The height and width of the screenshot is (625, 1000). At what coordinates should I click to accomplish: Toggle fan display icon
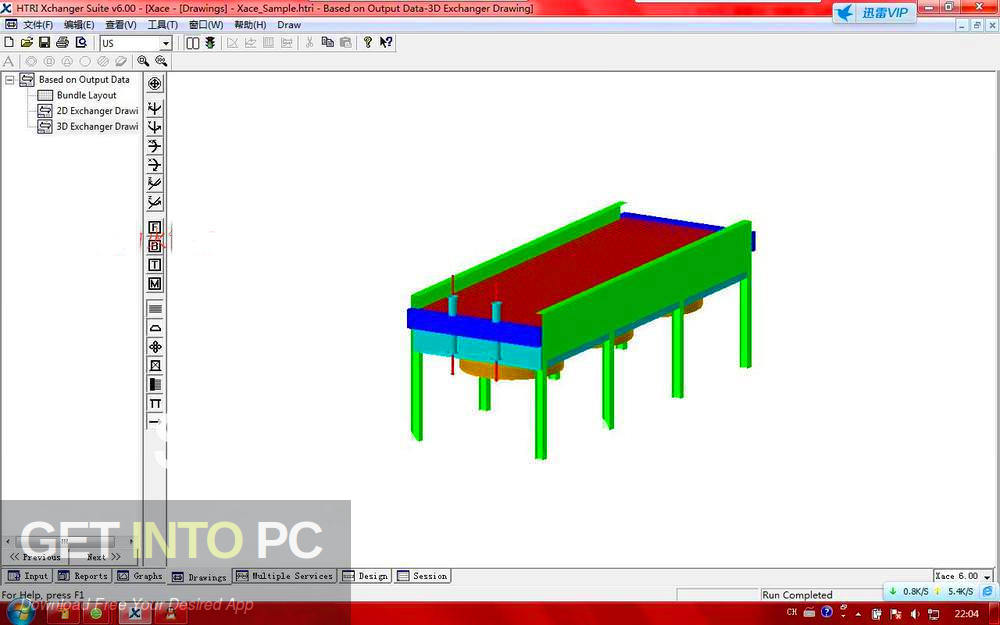pos(154,347)
